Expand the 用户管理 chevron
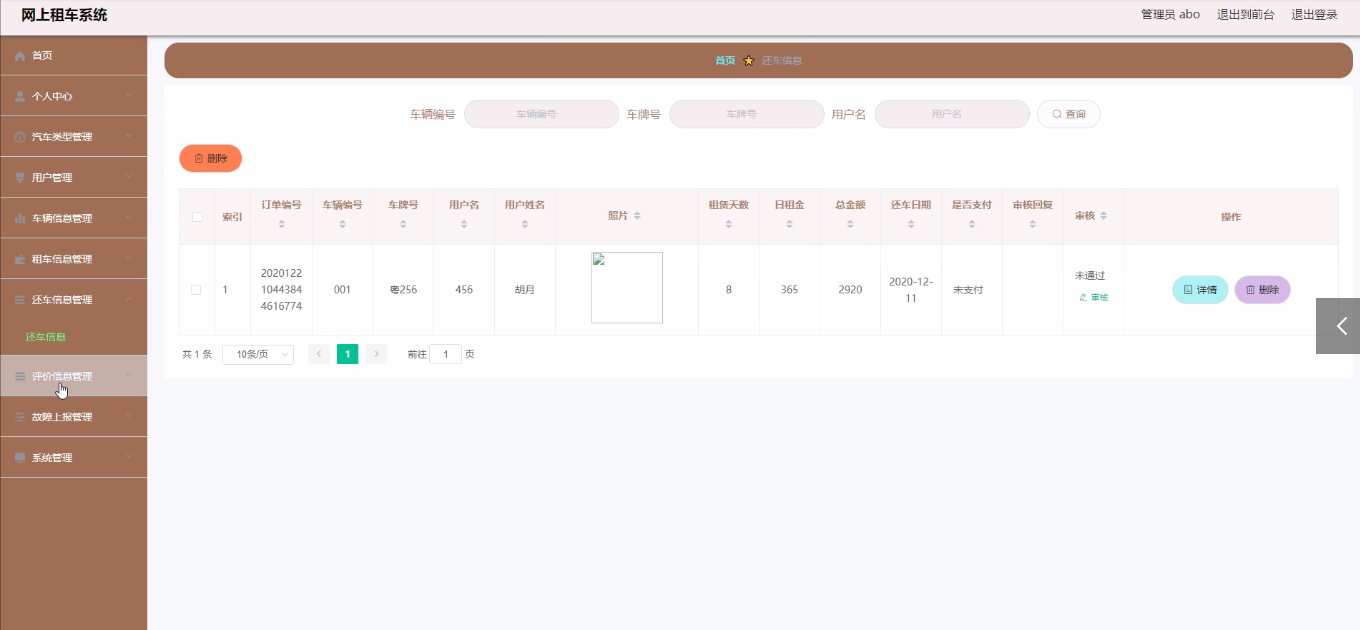Screen dimensions: 1360x630 pyautogui.click(x=129, y=178)
